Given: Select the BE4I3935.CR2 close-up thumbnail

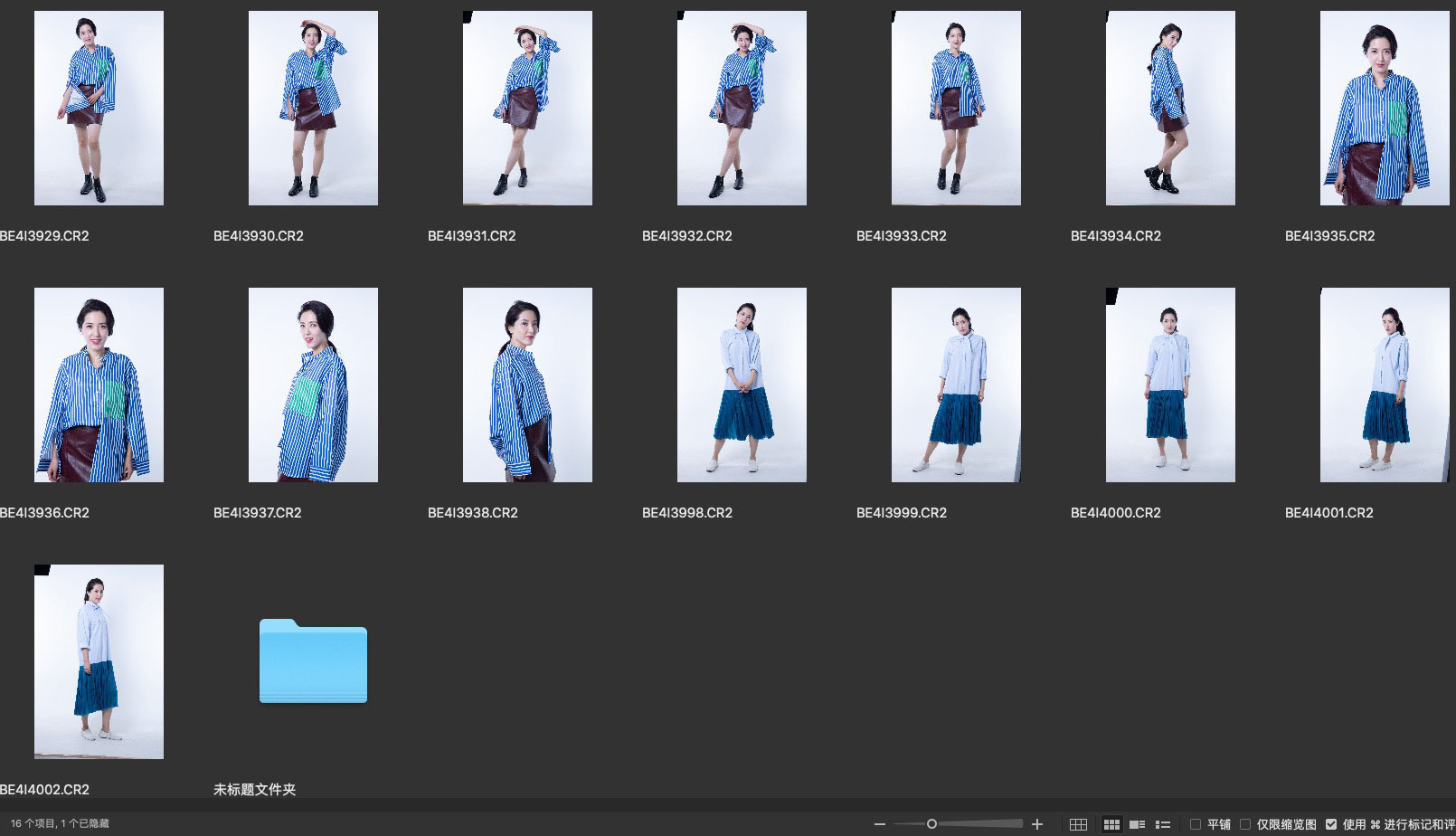Looking at the screenshot, I should click(x=1384, y=108).
